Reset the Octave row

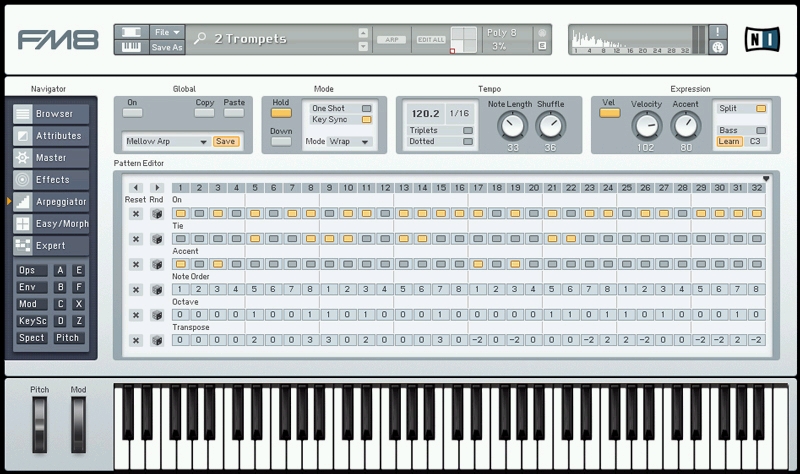tap(136, 315)
